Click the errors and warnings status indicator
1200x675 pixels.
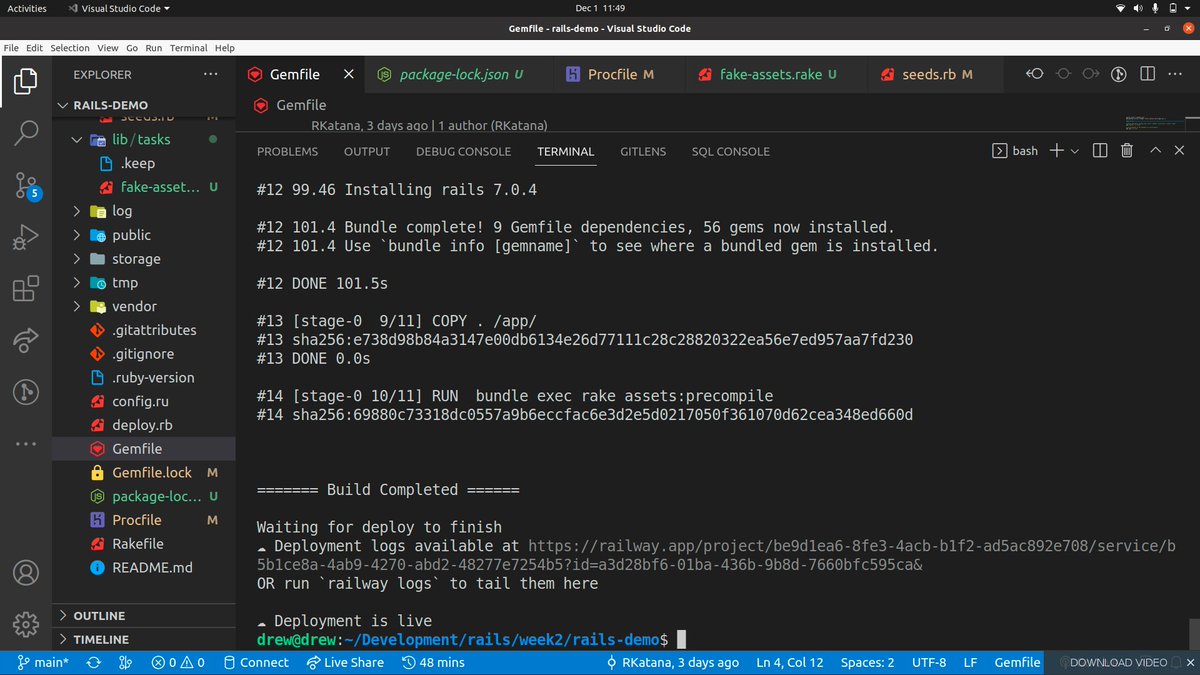pyautogui.click(x=177, y=662)
